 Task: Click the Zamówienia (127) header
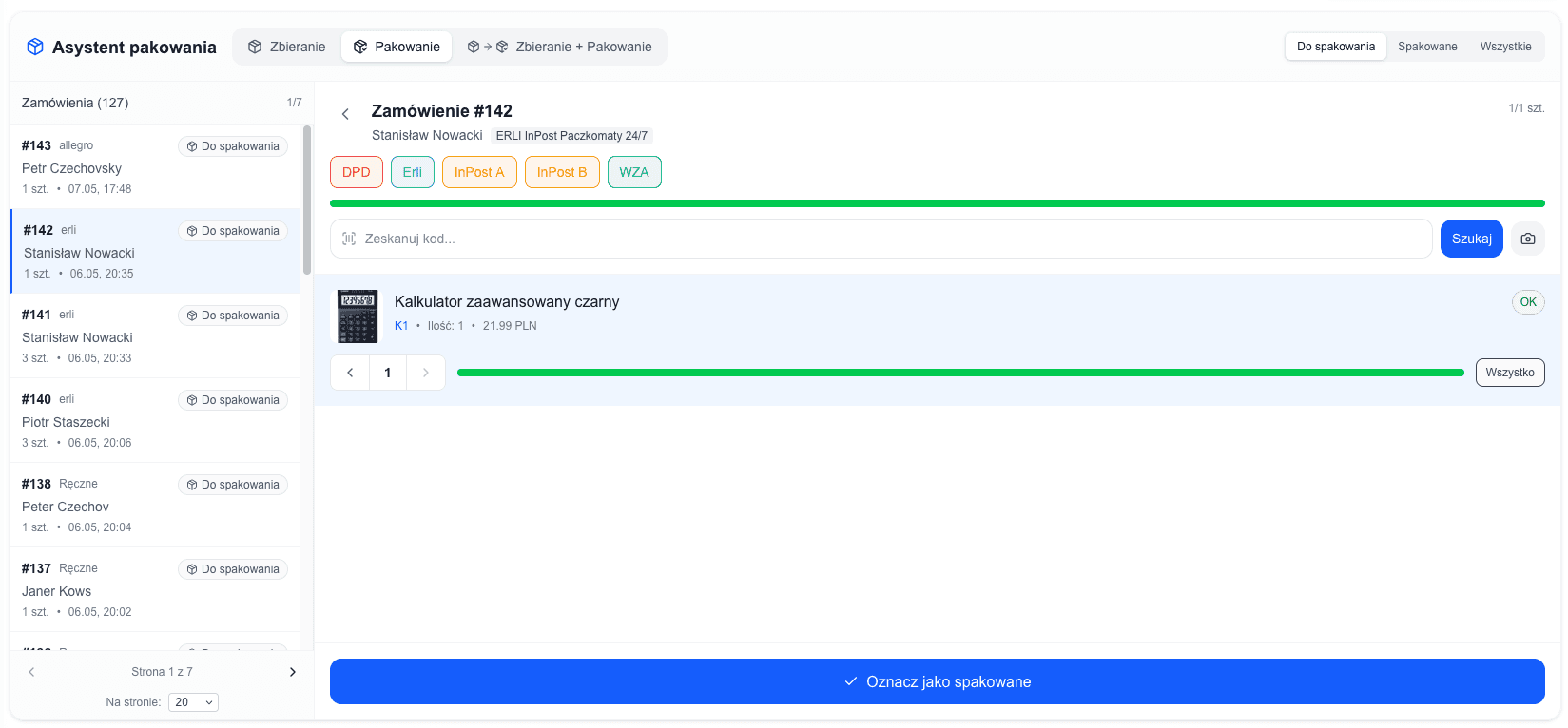coord(75,103)
